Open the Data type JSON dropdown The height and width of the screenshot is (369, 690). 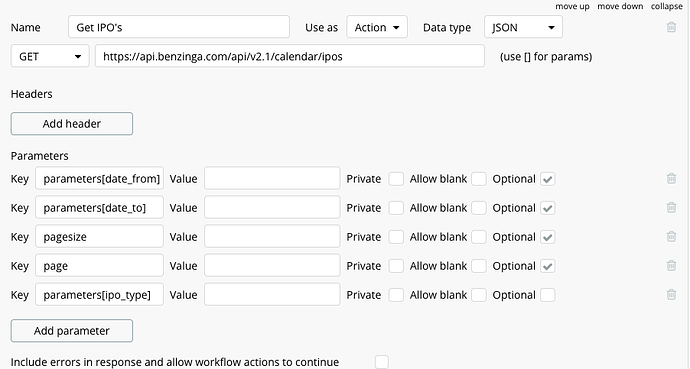523,27
